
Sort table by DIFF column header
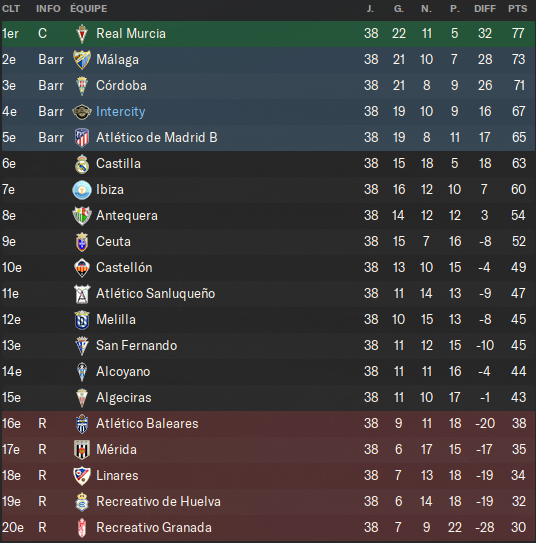(x=485, y=8)
